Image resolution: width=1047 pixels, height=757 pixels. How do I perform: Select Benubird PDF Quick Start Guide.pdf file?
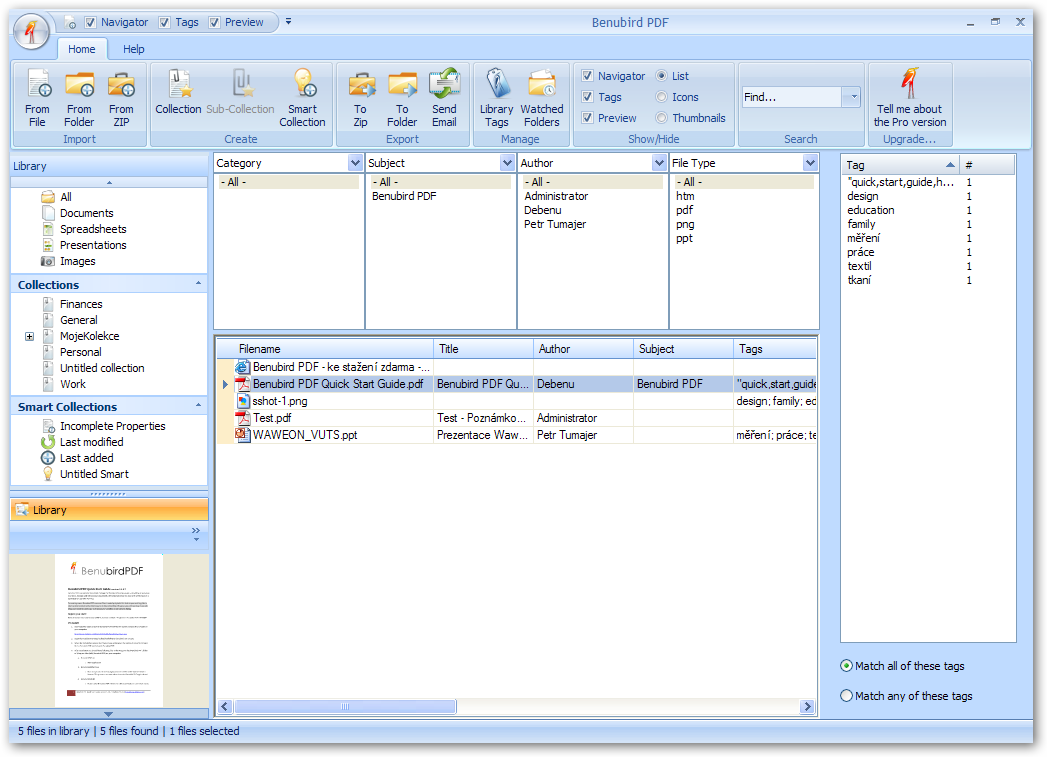pos(338,384)
